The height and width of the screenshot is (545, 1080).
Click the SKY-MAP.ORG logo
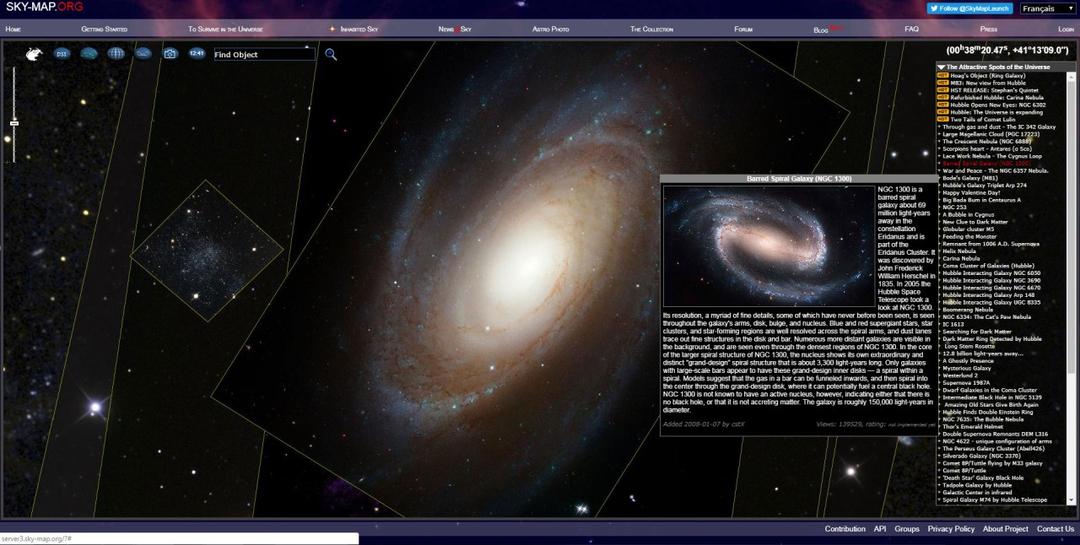click(x=44, y=8)
